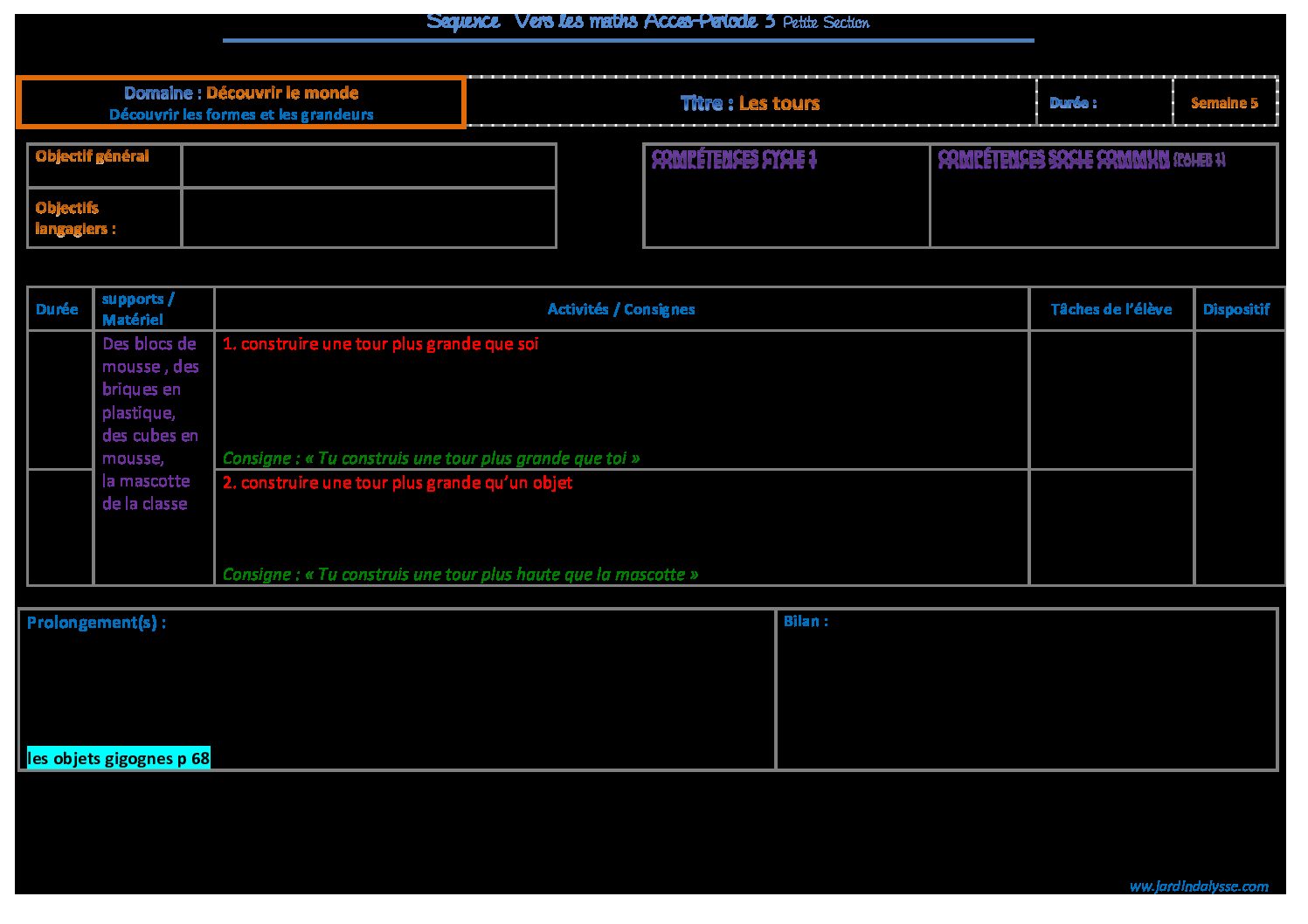
Task: Click inside the 'Bilan :' box
Action: tap(1026, 690)
